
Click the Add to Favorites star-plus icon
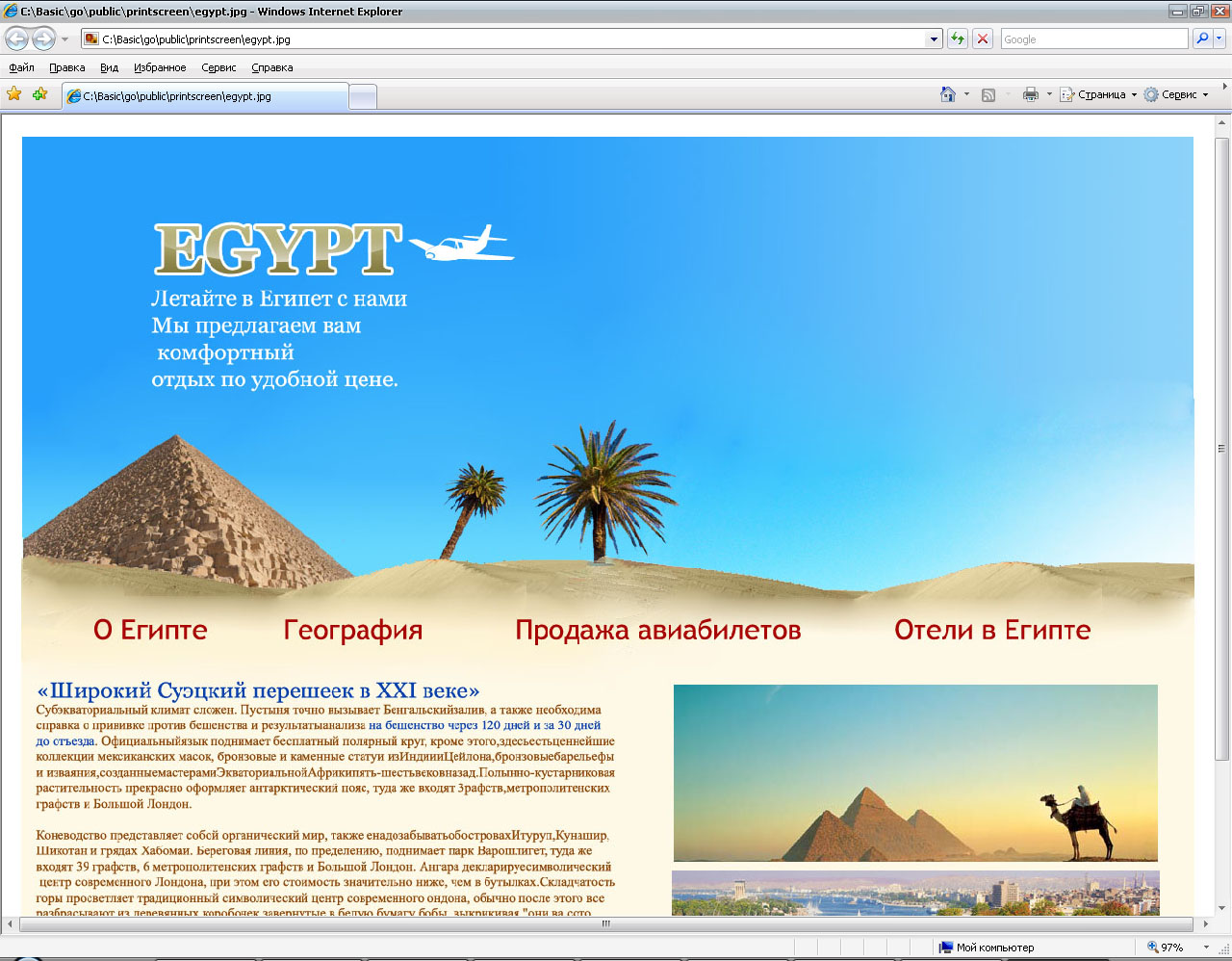pyautogui.click(x=39, y=94)
